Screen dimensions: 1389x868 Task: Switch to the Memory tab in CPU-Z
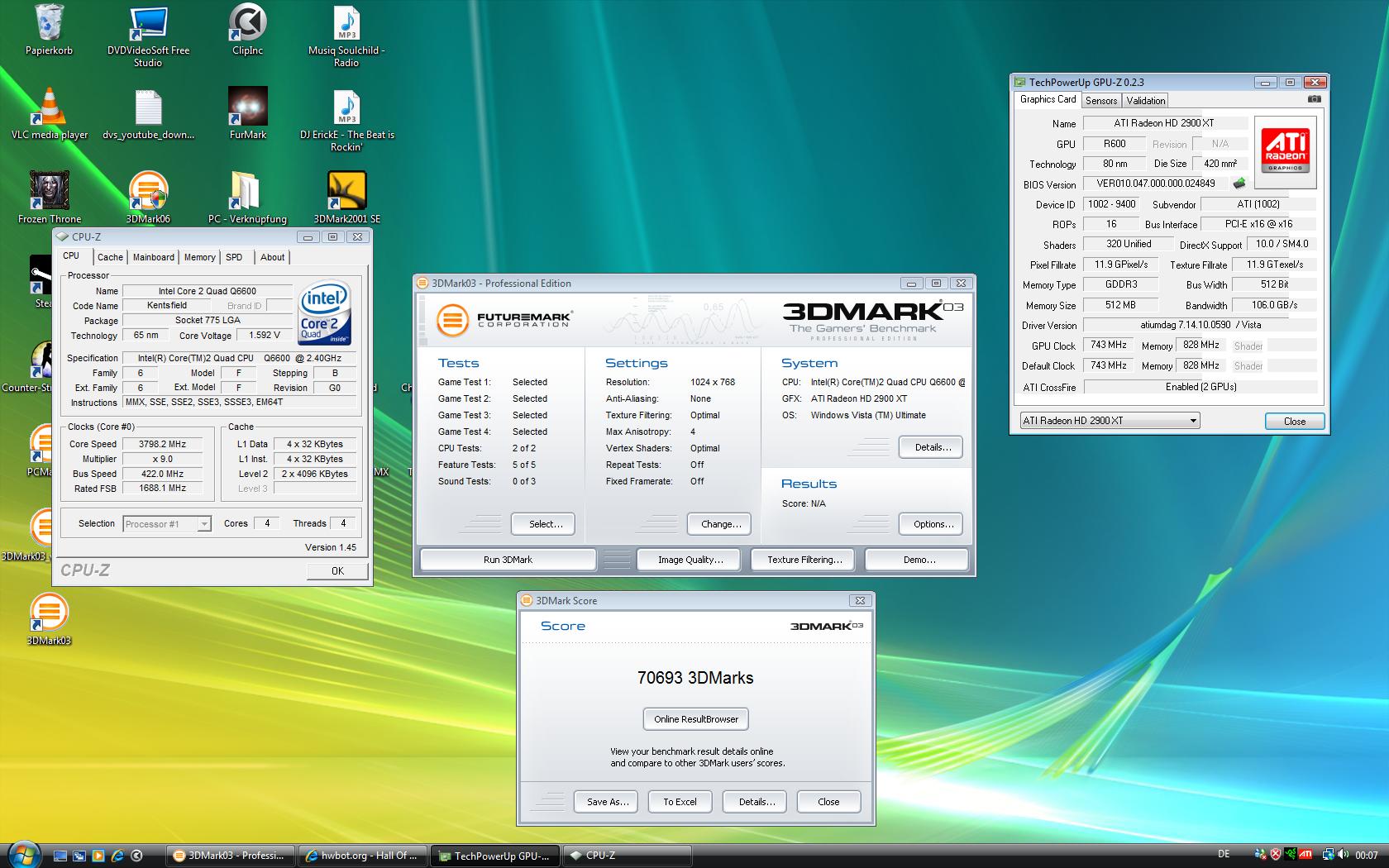(199, 257)
